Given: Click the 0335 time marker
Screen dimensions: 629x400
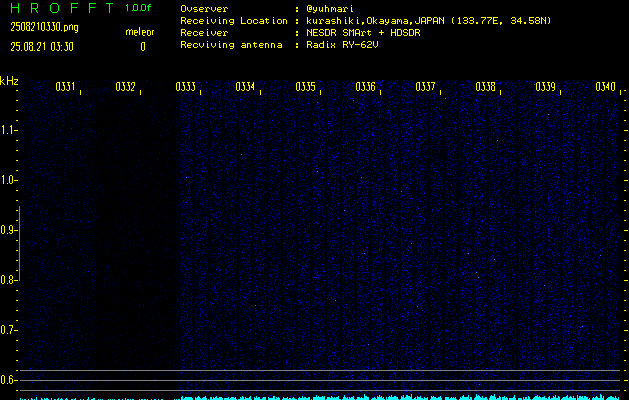Looking at the screenshot, I should point(305,87).
